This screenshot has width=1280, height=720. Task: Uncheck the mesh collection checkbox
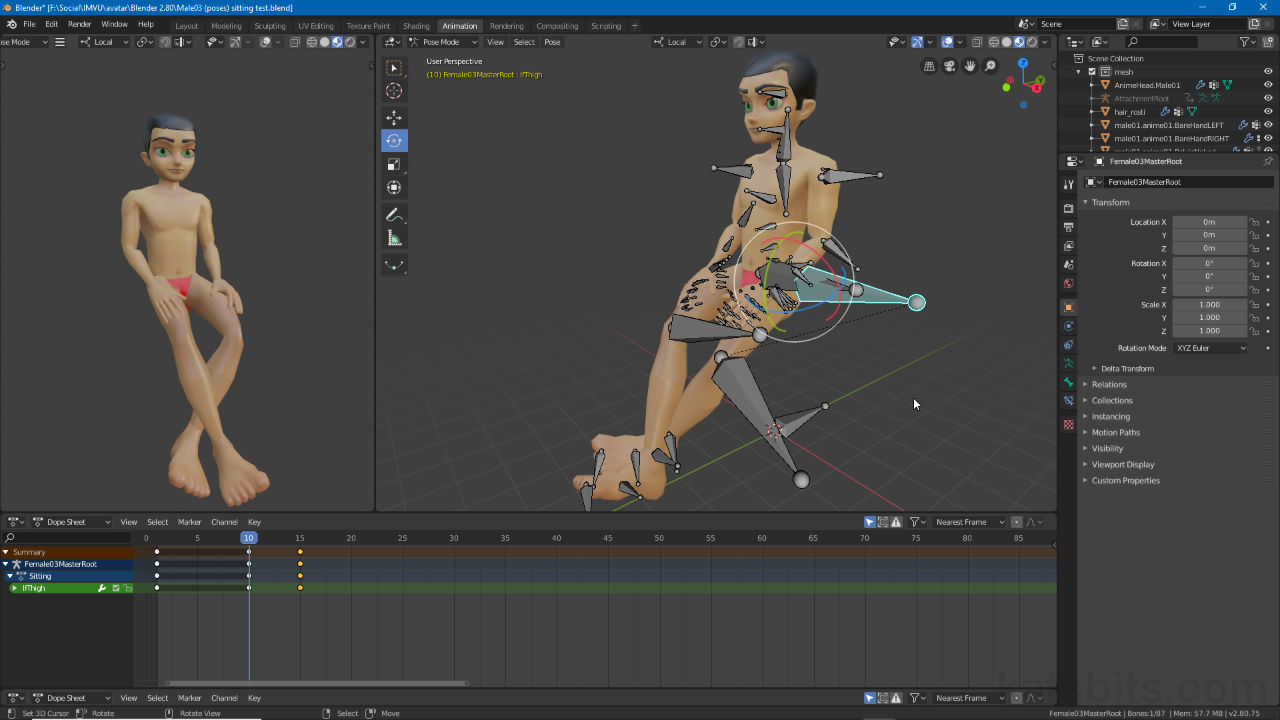[1092, 72]
